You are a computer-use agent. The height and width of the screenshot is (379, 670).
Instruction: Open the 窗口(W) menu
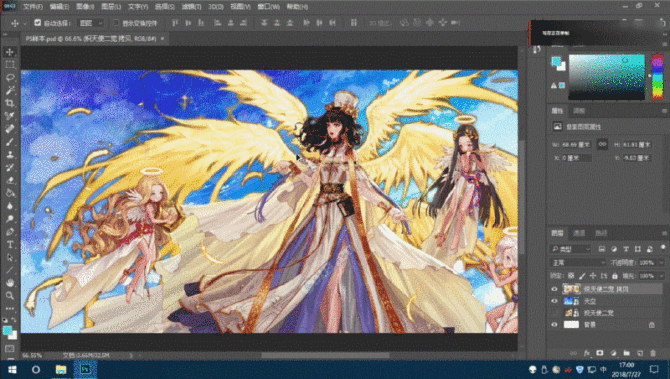coord(268,7)
